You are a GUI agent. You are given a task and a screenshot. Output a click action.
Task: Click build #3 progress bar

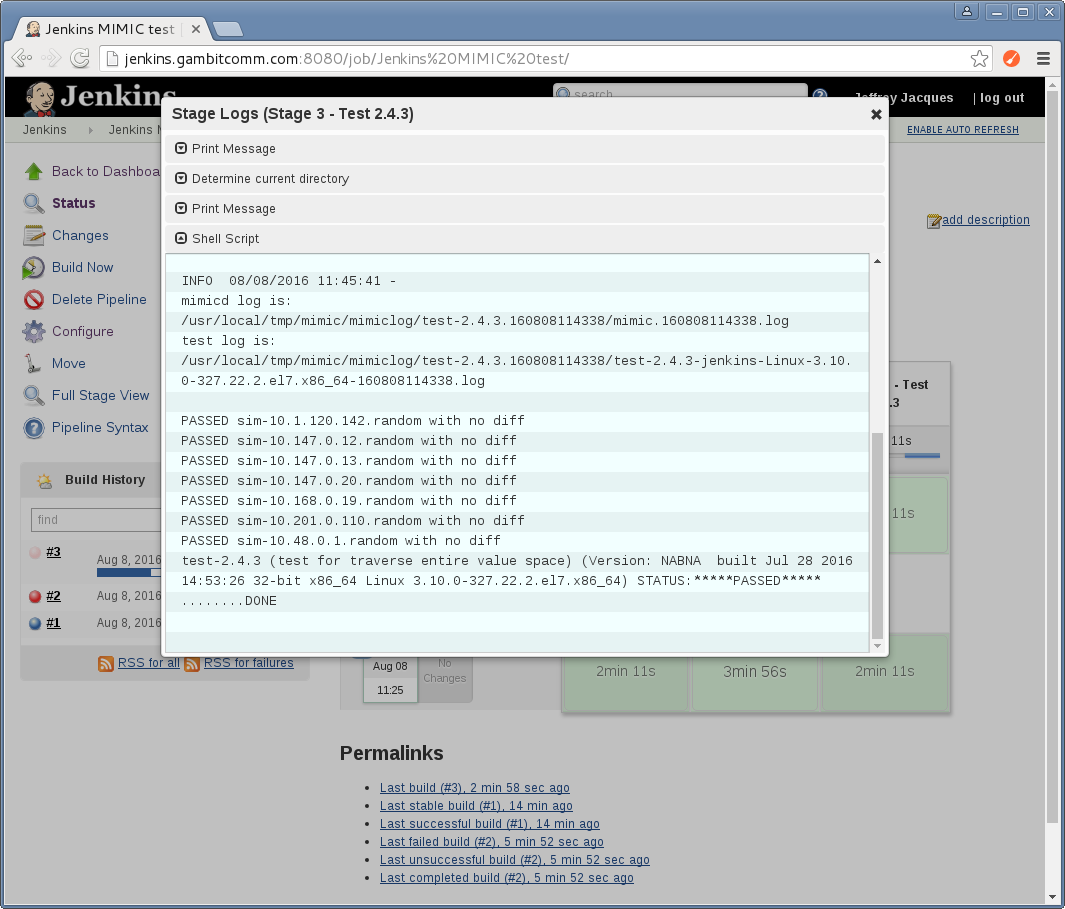[x=128, y=573]
